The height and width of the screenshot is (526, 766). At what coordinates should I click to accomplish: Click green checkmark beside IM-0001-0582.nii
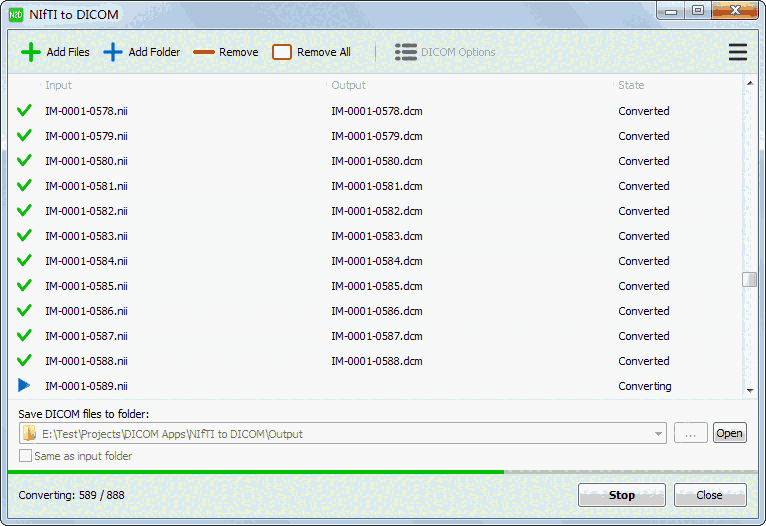pos(24,210)
